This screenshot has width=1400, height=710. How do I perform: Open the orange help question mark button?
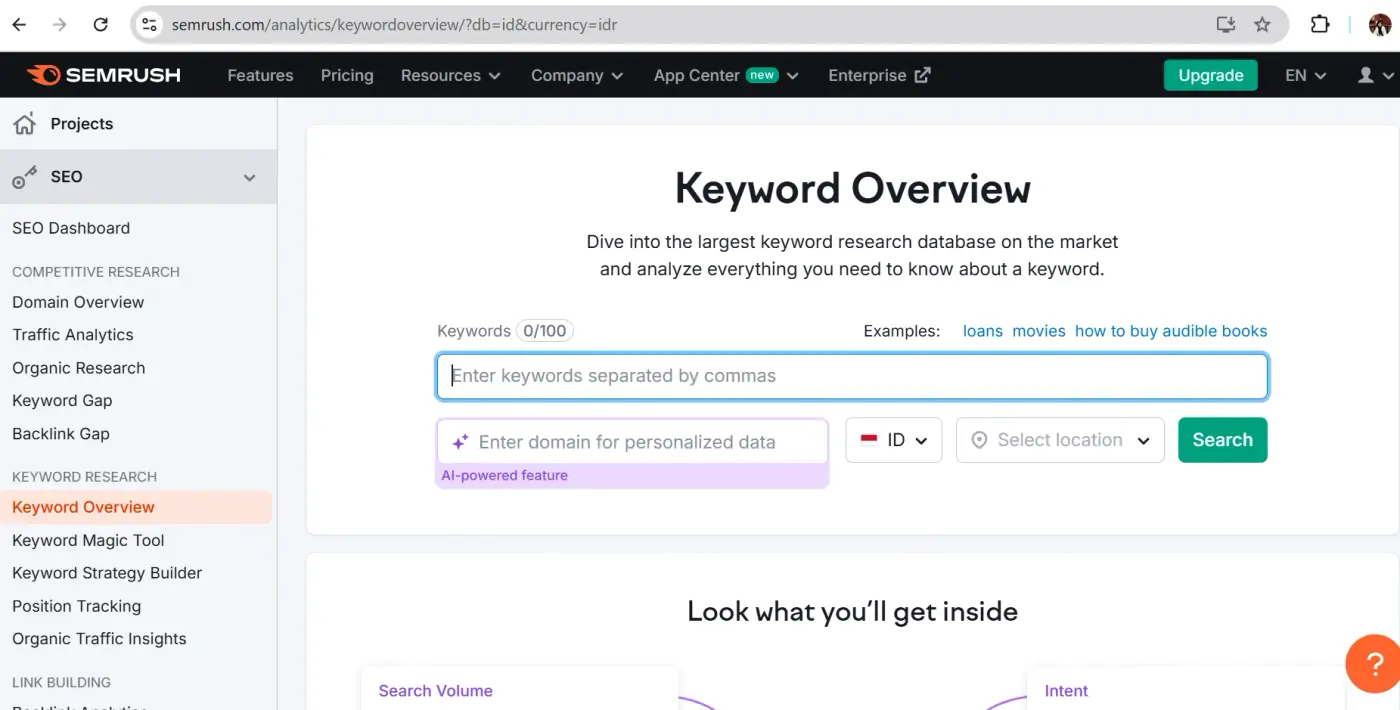click(1373, 664)
